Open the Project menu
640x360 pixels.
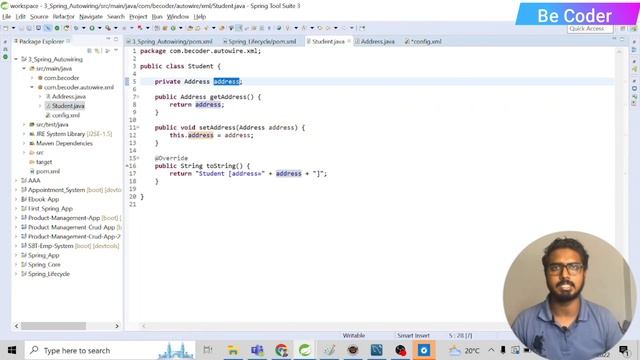138,17
